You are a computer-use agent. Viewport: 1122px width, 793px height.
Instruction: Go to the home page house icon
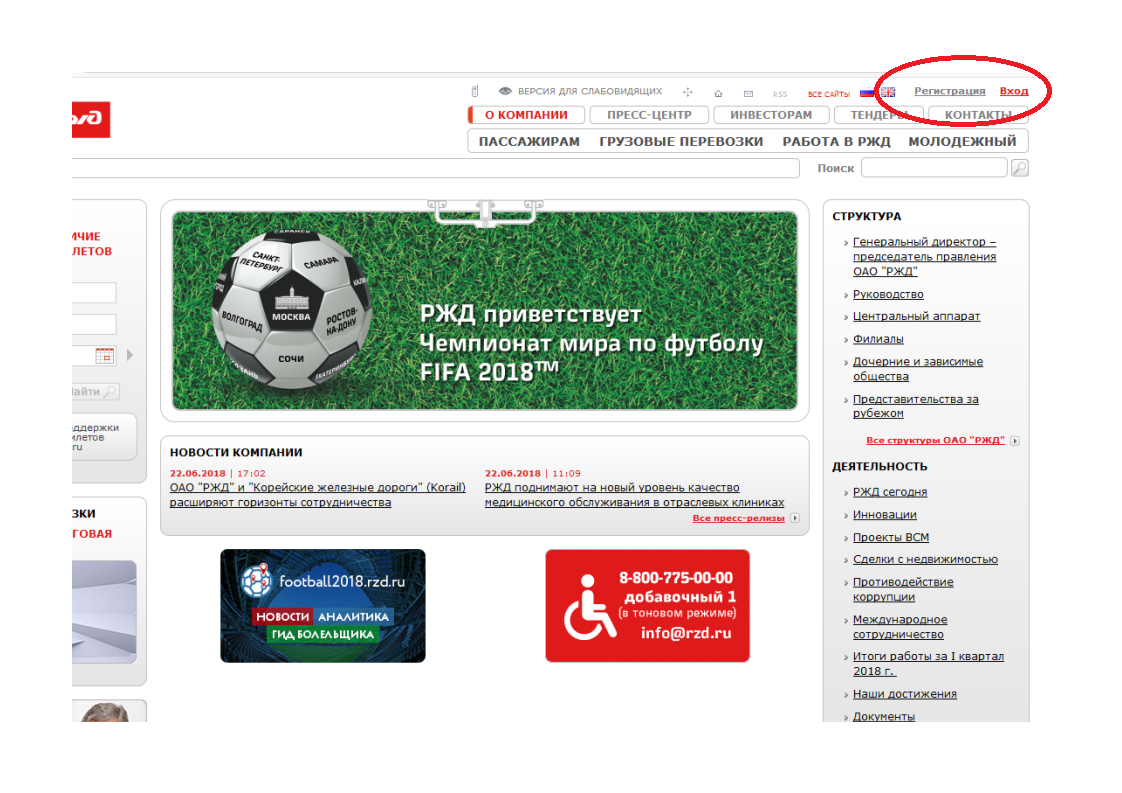tap(718, 94)
